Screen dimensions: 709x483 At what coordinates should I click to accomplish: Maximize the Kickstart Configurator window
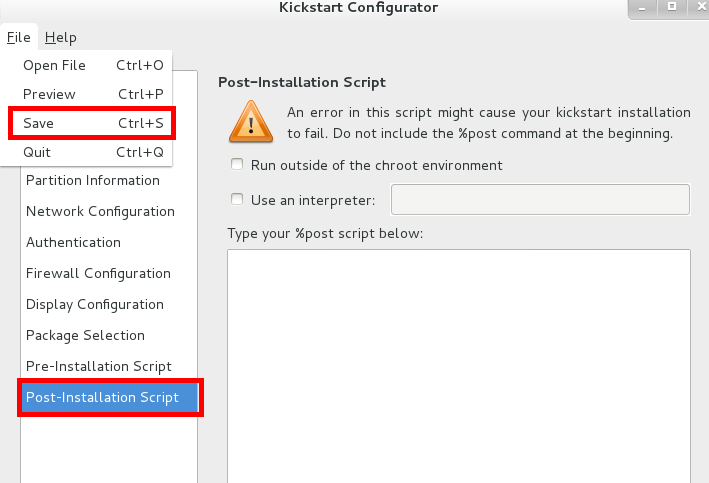click(672, 6)
